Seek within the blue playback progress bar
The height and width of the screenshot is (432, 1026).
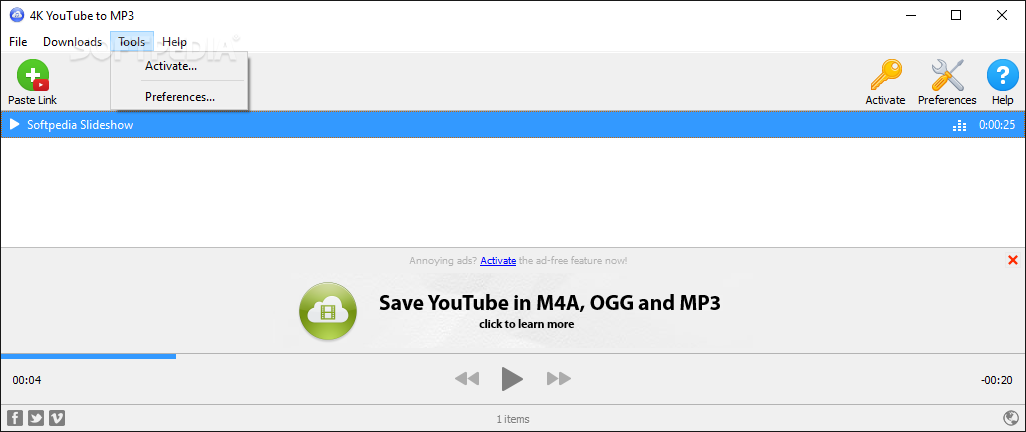pyautogui.click(x=88, y=356)
